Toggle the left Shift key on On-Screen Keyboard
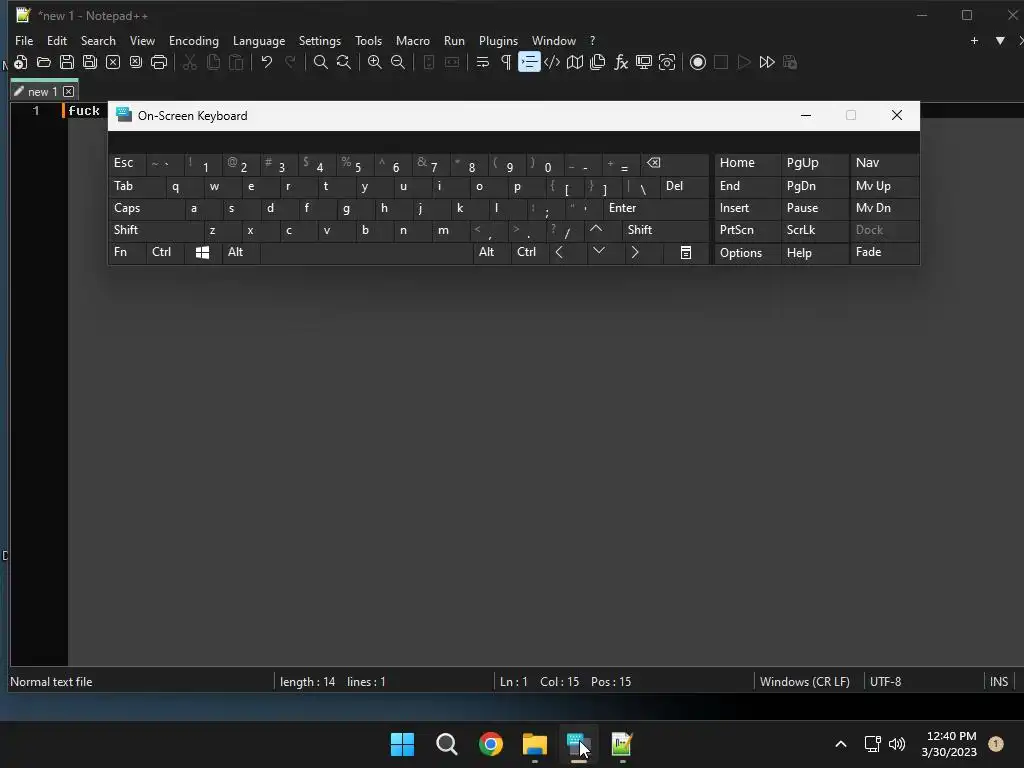Screen dimensions: 1024x768 tap(156, 230)
